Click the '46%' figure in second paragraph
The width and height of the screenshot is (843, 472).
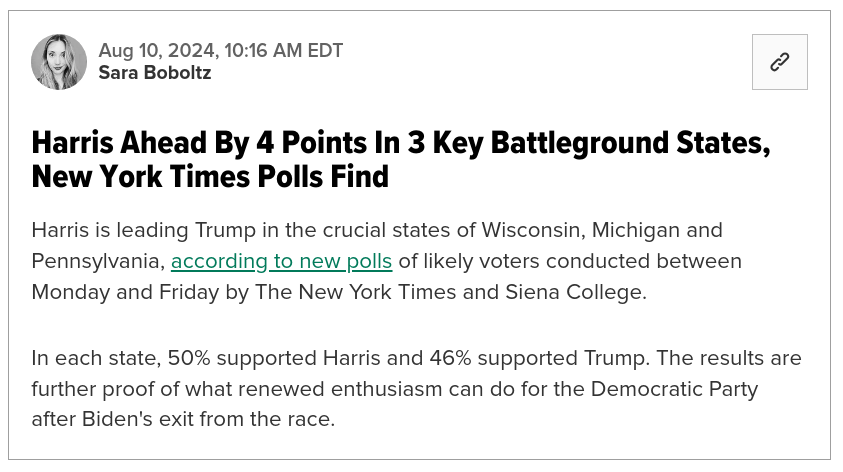click(450, 358)
